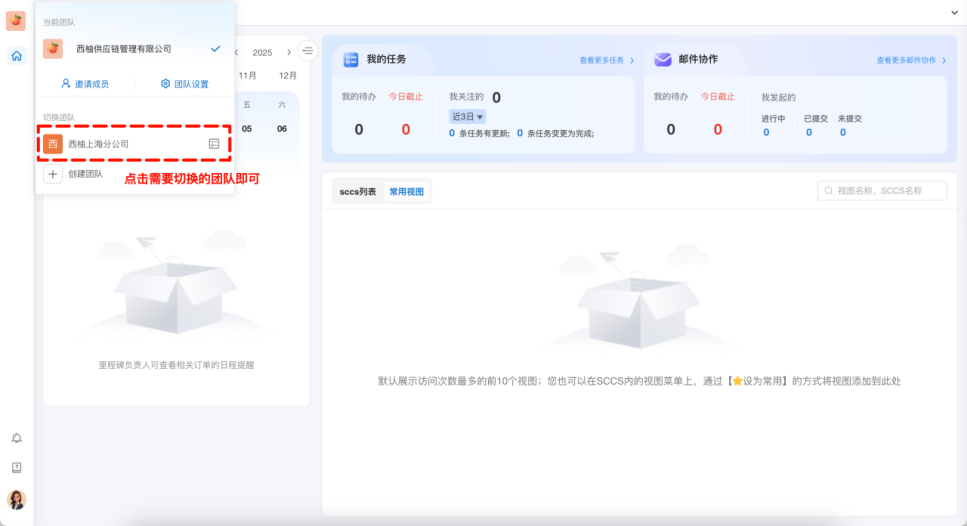Click the team logo at top-left corner
The height and width of the screenshot is (526, 967).
pyautogui.click(x=16, y=20)
